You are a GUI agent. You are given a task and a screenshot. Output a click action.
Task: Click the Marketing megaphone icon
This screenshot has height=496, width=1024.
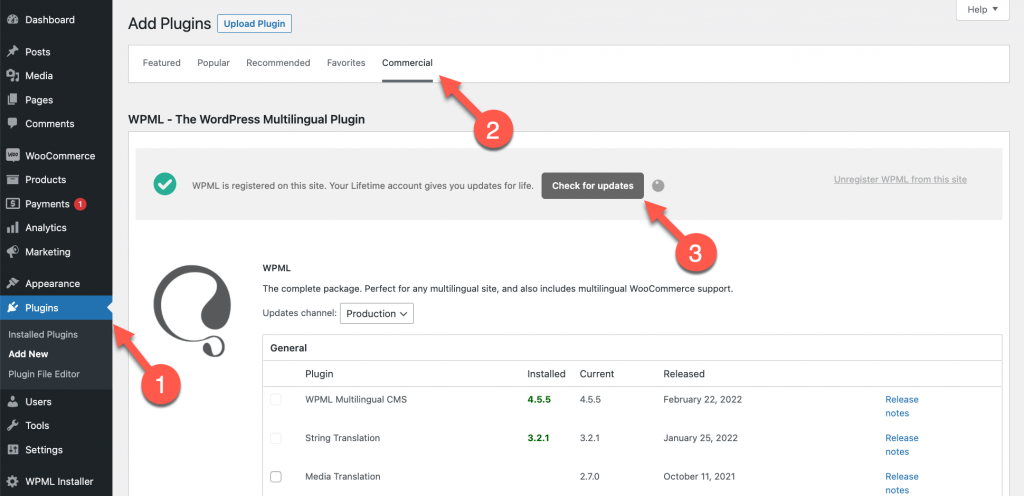[12, 251]
